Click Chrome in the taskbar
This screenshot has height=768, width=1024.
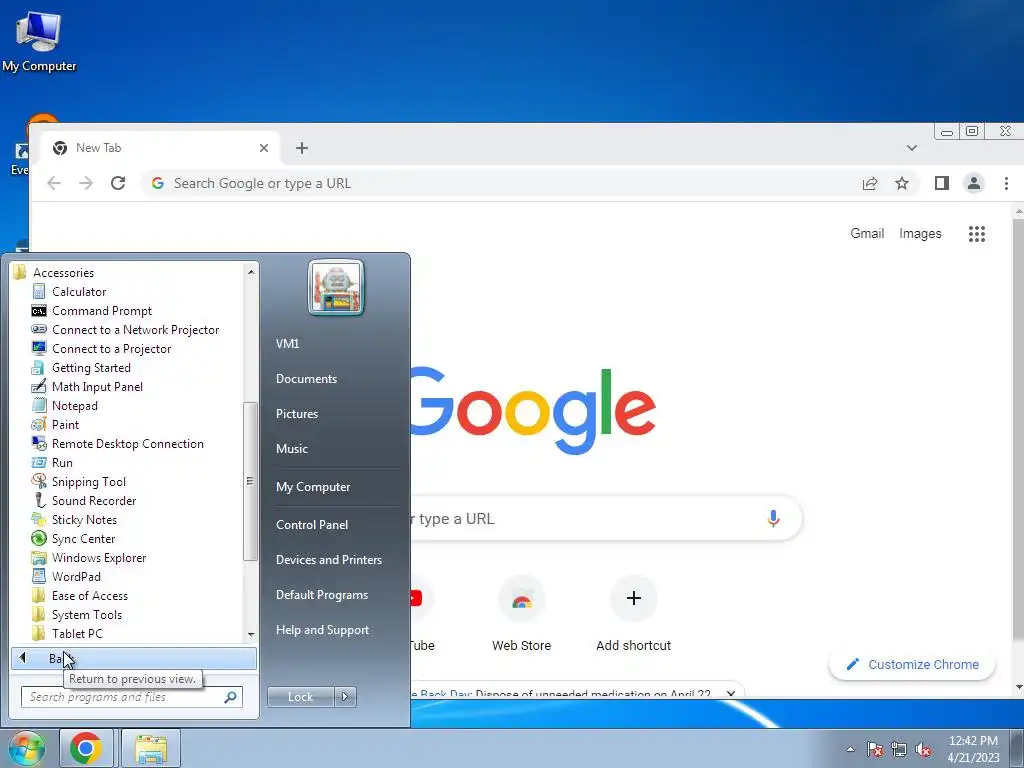tap(86, 748)
